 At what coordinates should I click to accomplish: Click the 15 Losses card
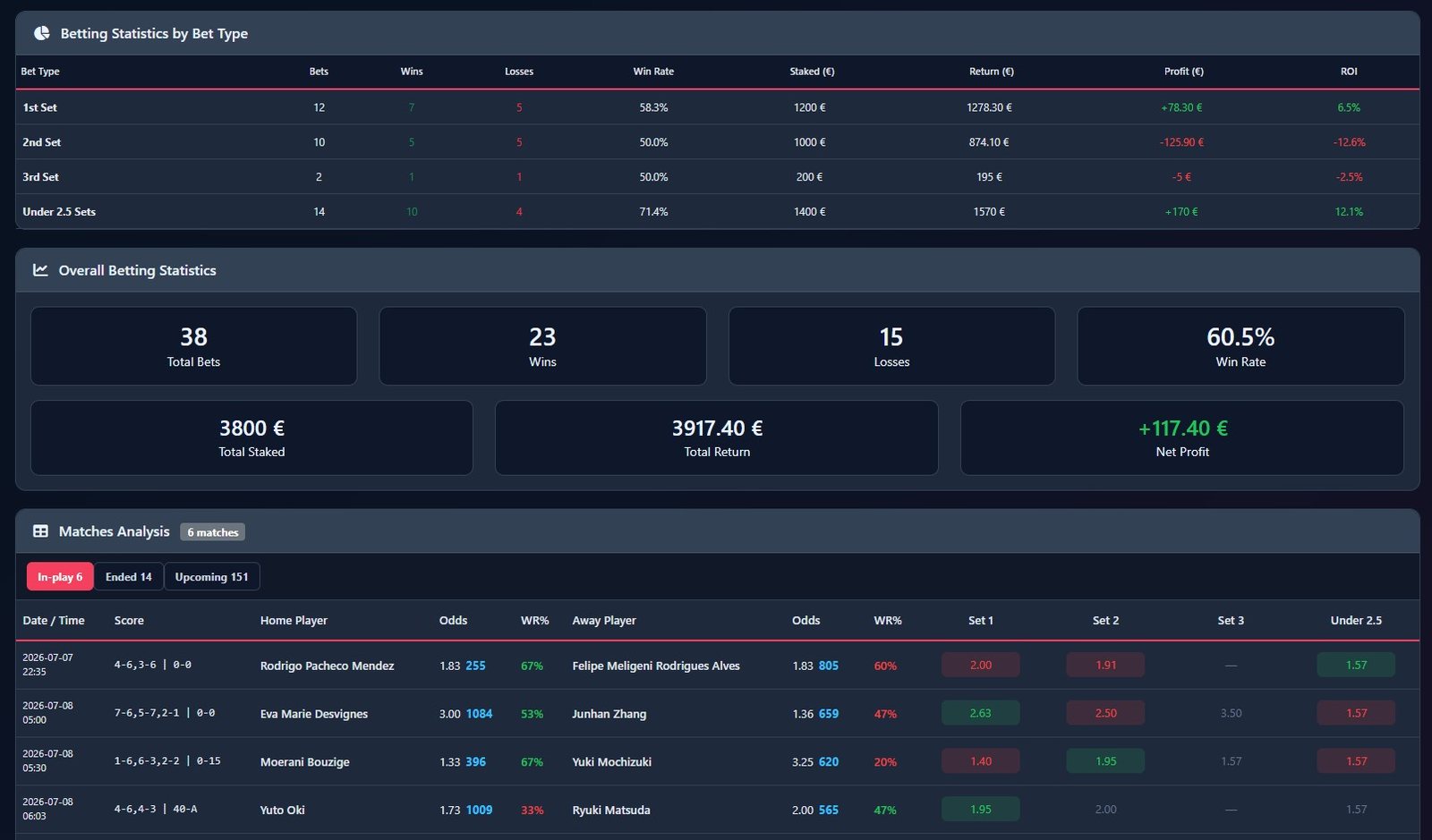891,346
